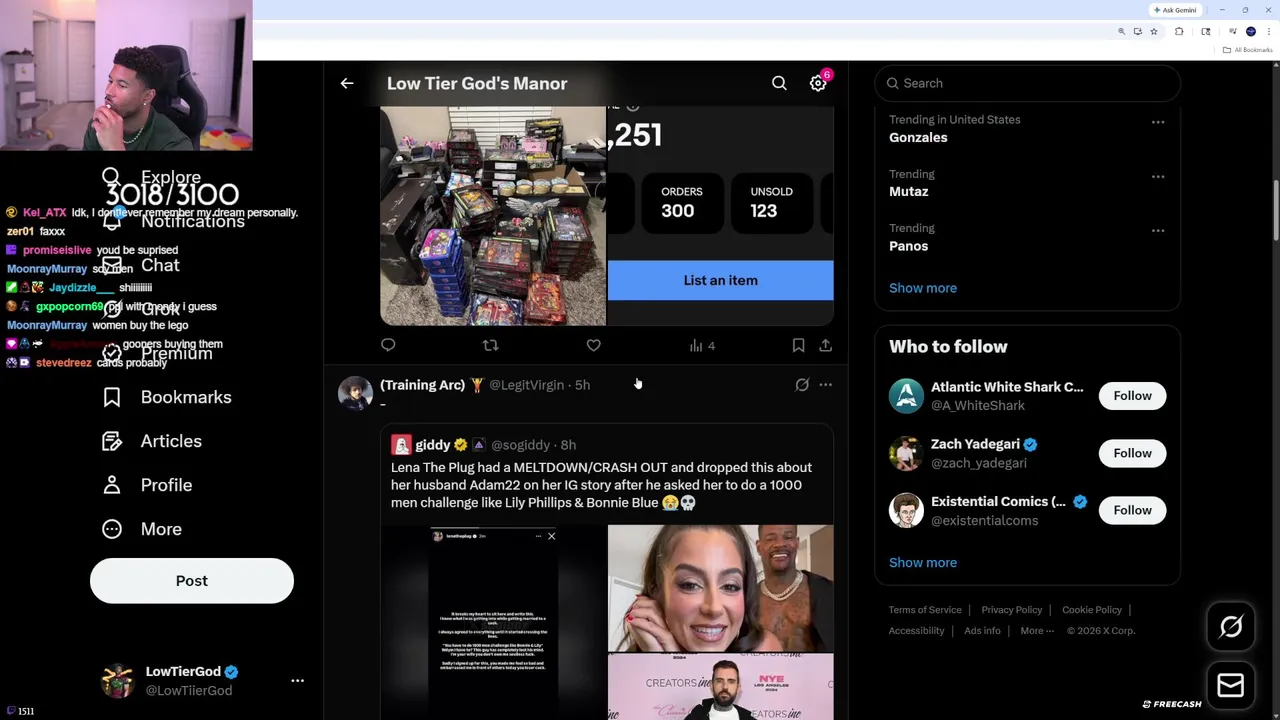Click the ORDERS 300 stat card
Viewport: 1280px width, 720px height.
[x=682, y=202]
